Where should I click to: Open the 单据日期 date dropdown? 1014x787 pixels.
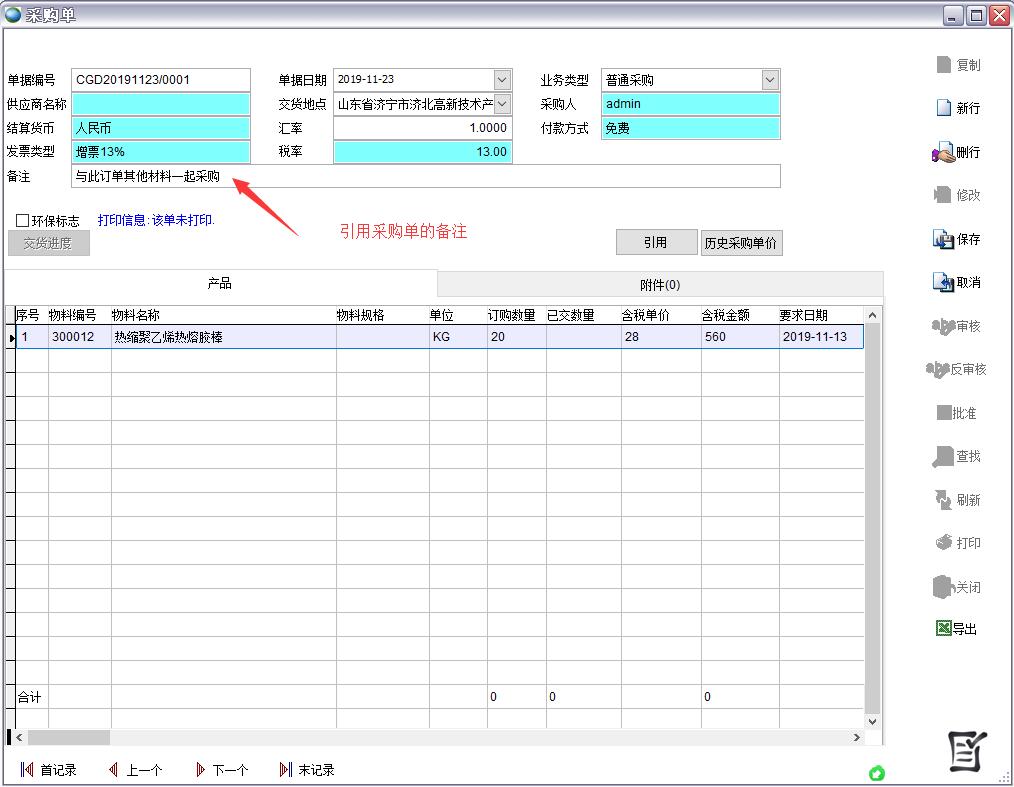coord(502,80)
